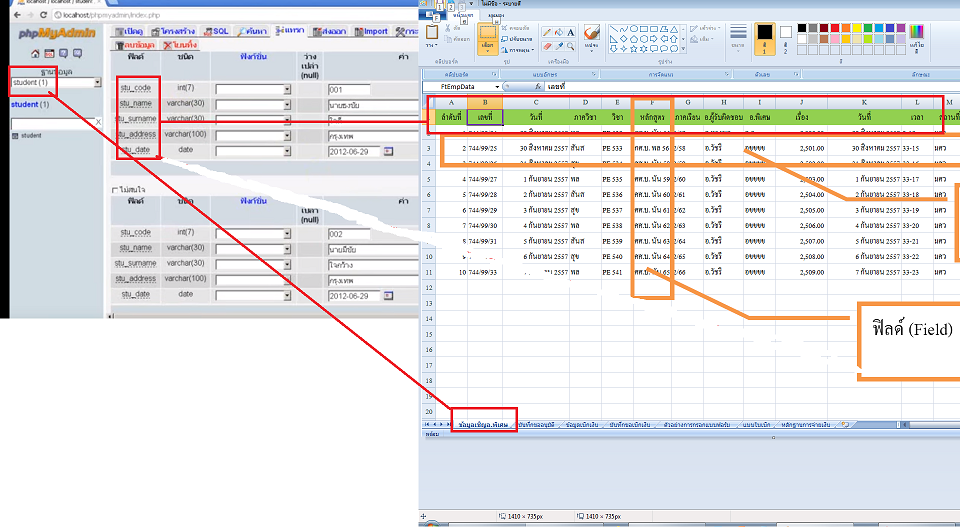Click the fx insert function icon
The width and height of the screenshot is (960, 529).
[538, 87]
